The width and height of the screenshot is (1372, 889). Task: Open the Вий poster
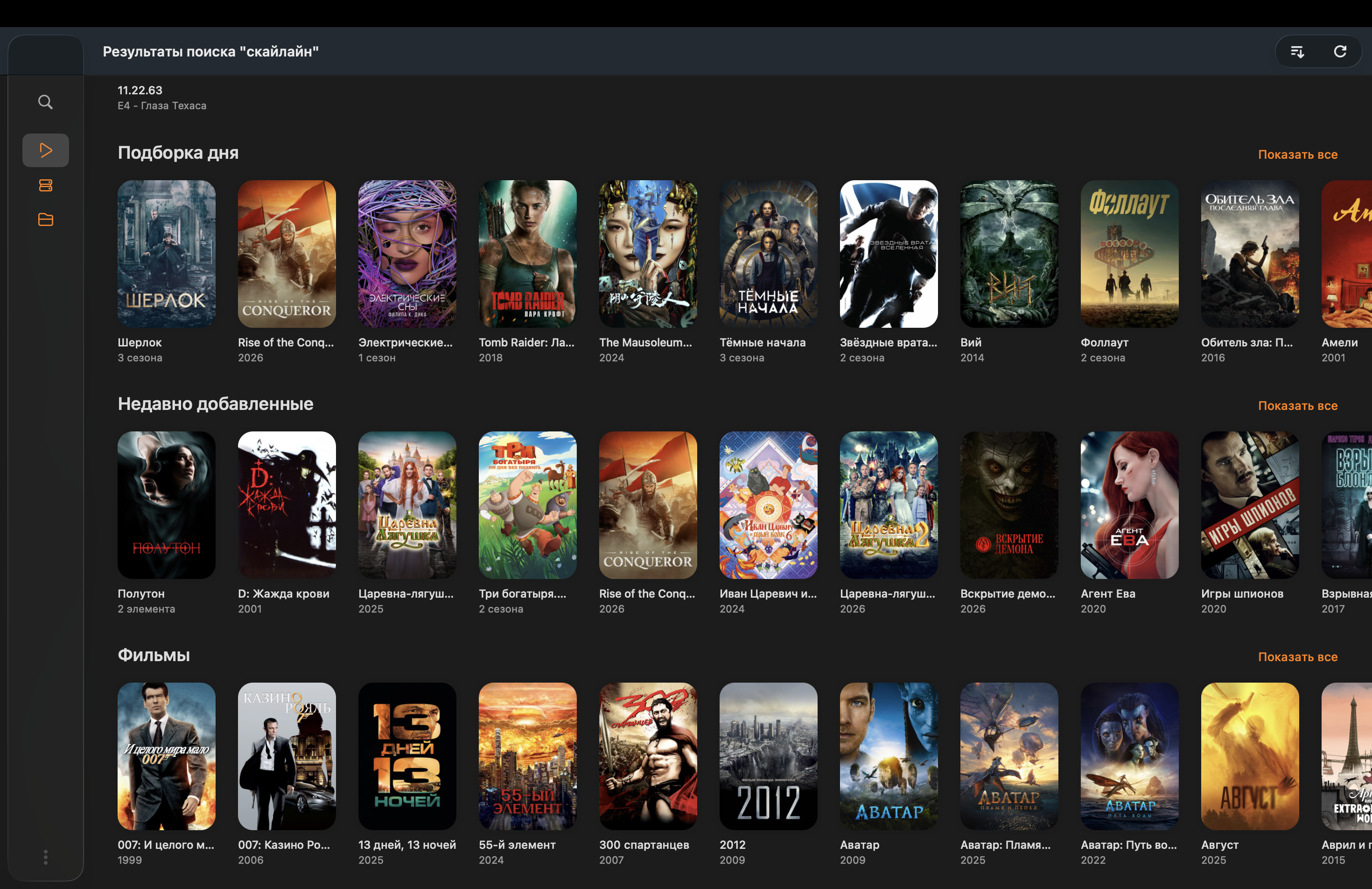(x=1009, y=254)
